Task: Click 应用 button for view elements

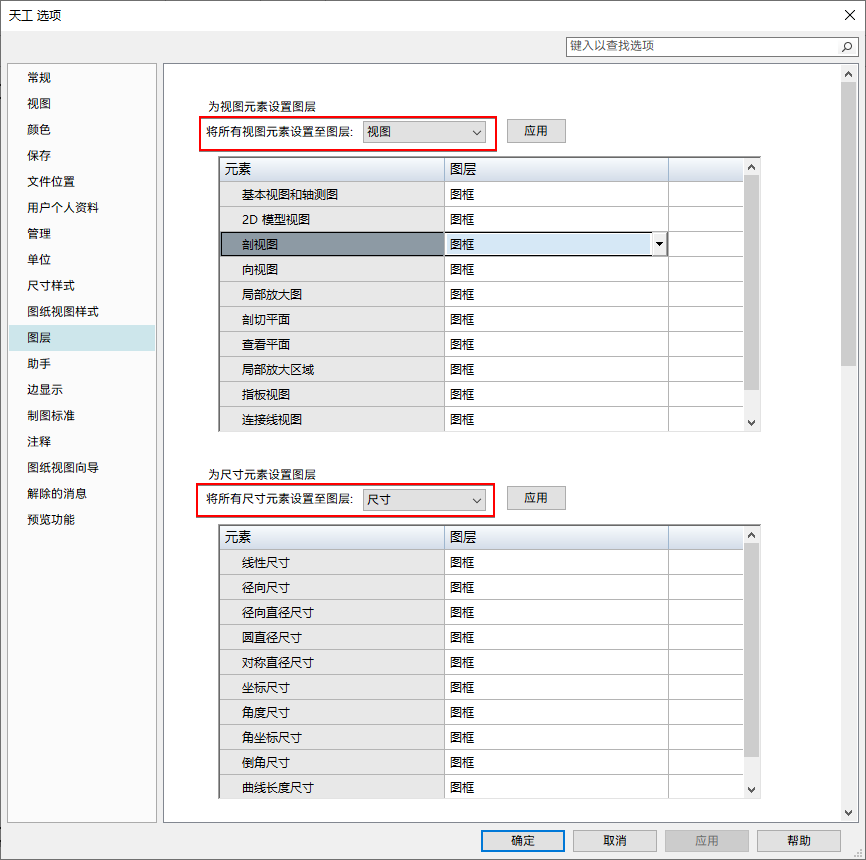Action: click(x=536, y=131)
